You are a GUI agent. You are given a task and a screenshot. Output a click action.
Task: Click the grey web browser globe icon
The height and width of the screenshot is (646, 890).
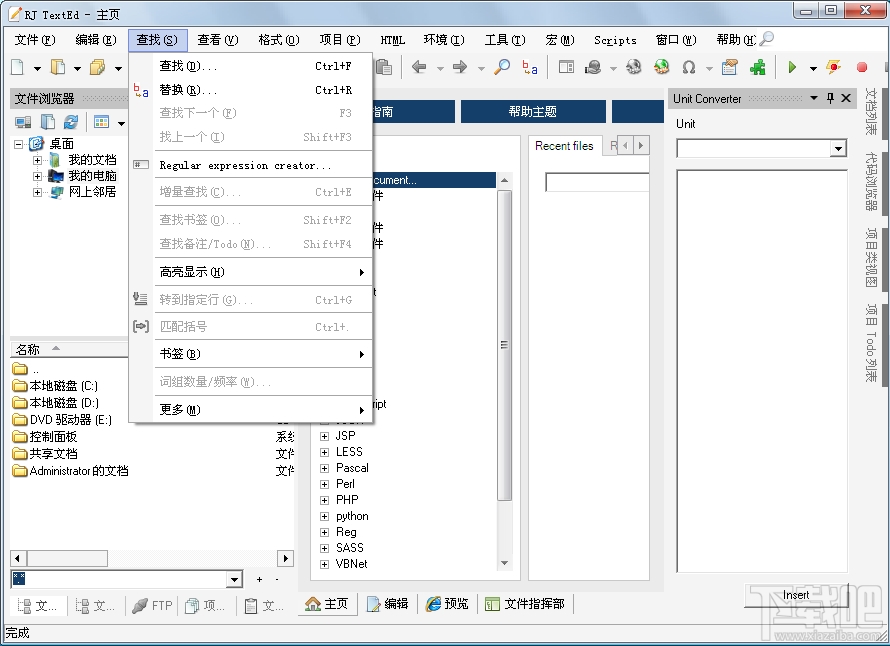(x=633, y=68)
